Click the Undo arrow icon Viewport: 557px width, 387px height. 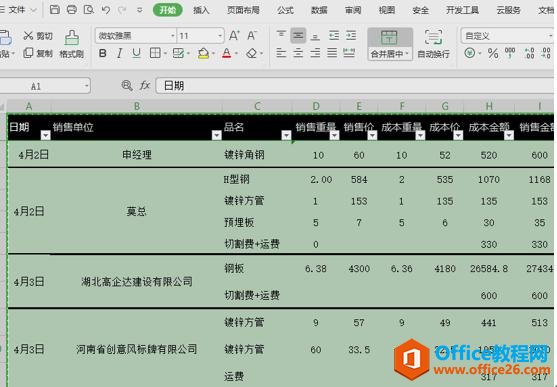[x=106, y=10]
